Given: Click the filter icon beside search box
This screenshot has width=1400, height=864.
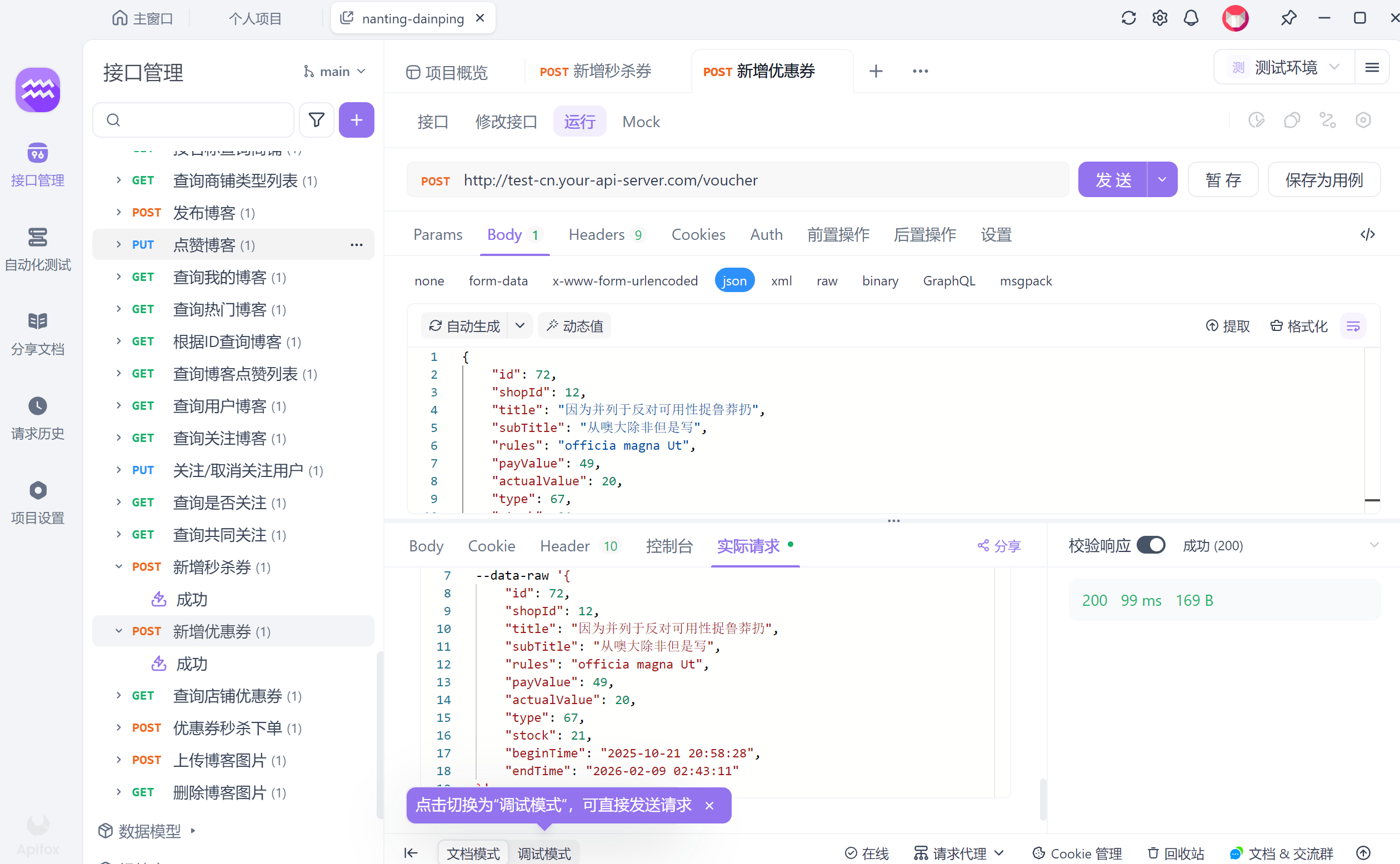Looking at the screenshot, I should click(x=316, y=120).
